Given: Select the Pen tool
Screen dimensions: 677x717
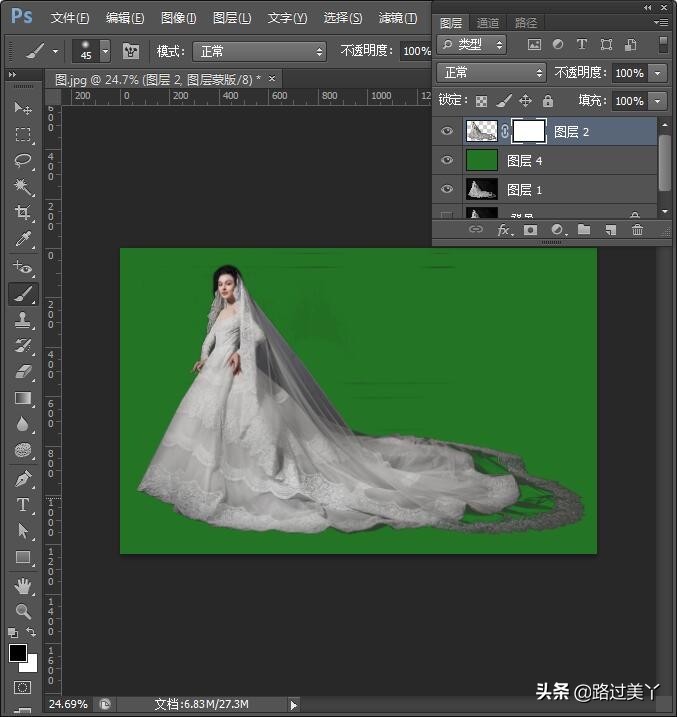Looking at the screenshot, I should coord(22,479).
